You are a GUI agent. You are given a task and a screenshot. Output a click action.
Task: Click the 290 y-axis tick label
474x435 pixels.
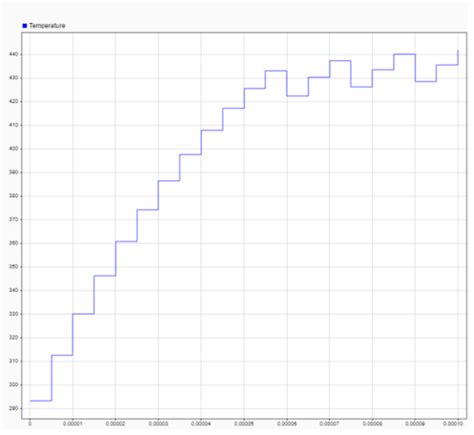[13, 408]
